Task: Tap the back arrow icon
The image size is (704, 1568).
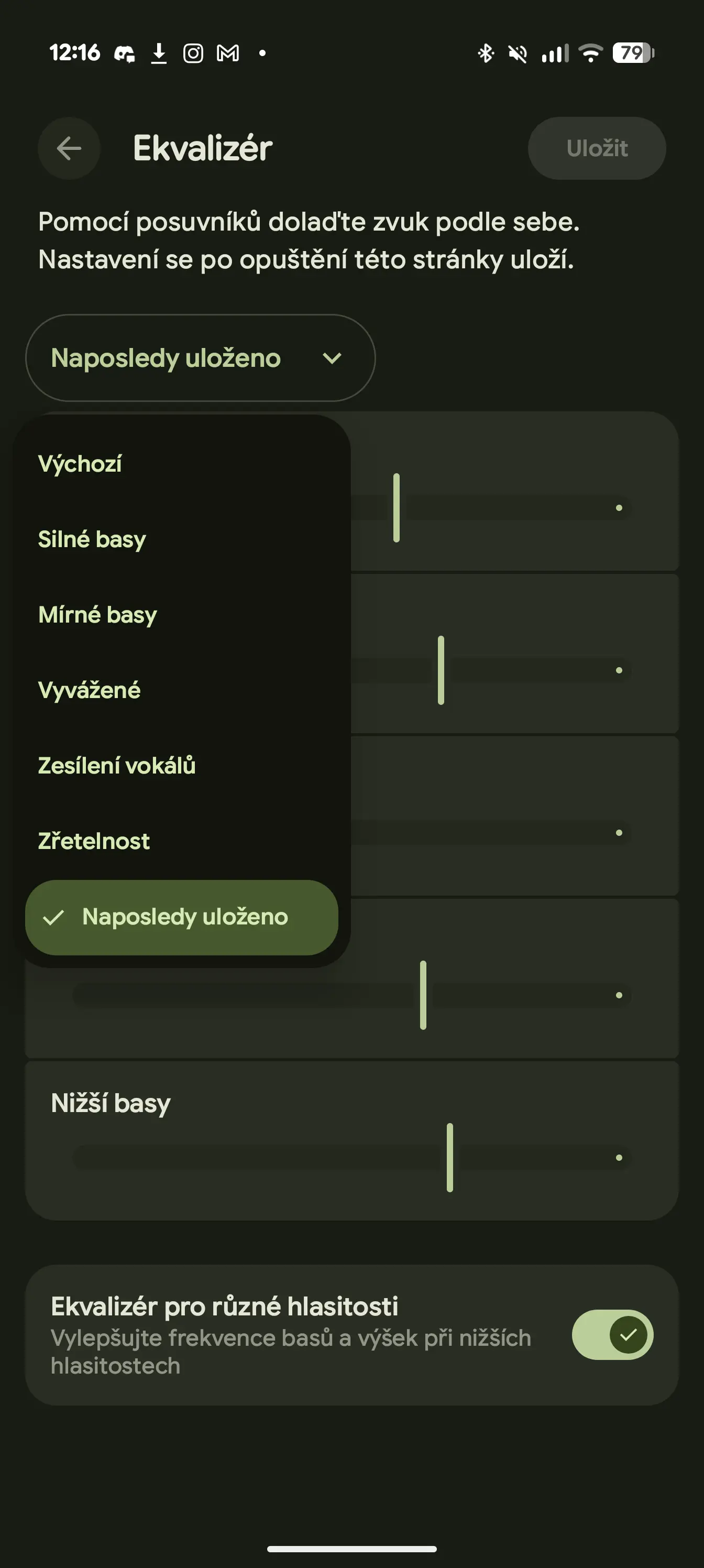Action: pyautogui.click(x=69, y=148)
